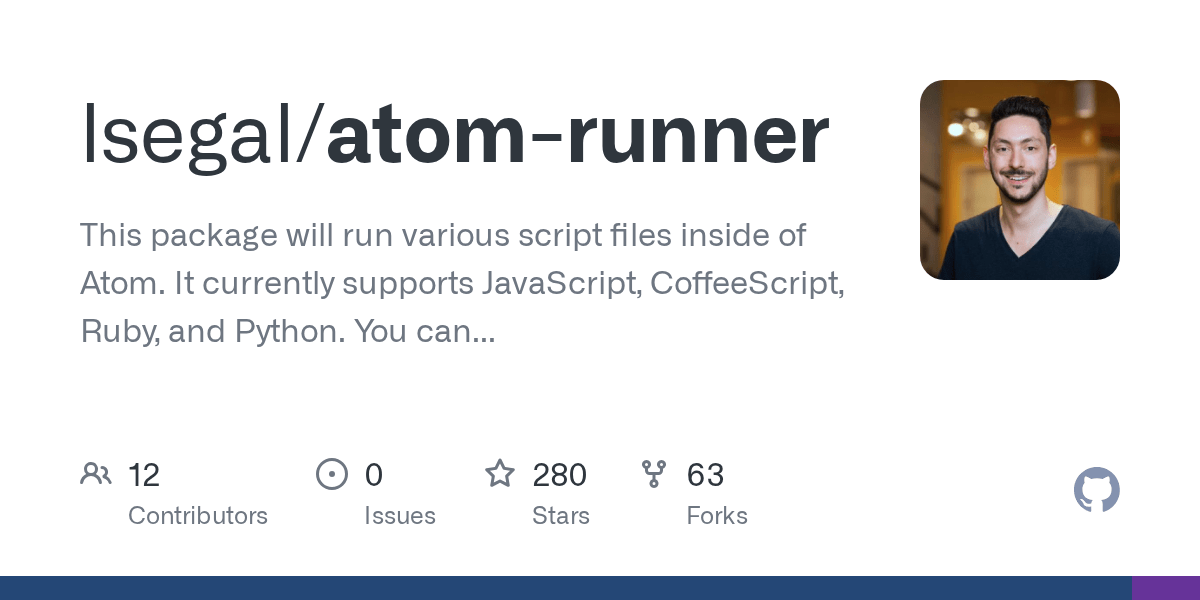Open the lsegal profile photo

tap(1019, 180)
